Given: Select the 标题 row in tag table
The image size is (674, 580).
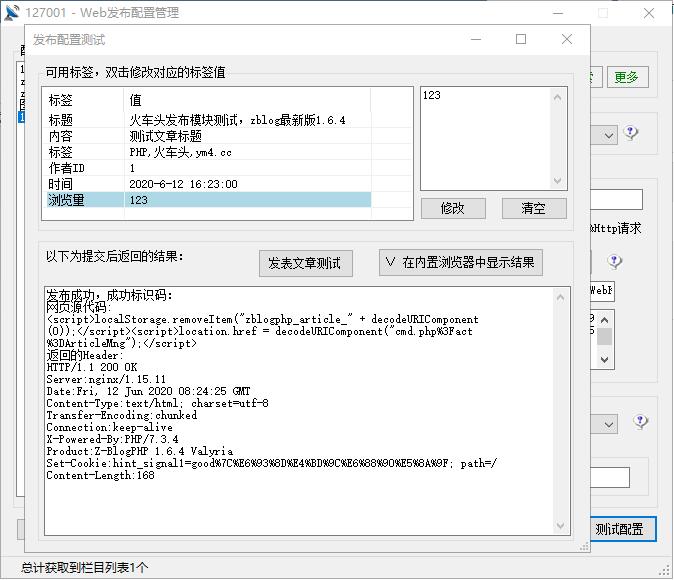Looking at the screenshot, I should pos(206,120).
